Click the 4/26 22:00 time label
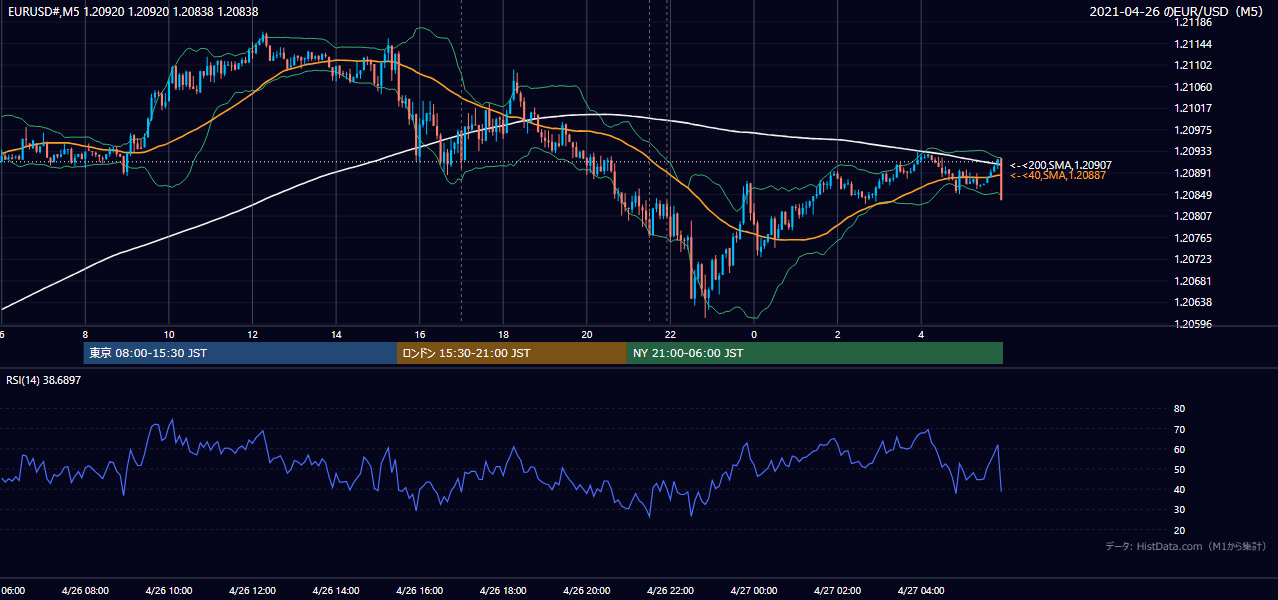 [670, 590]
